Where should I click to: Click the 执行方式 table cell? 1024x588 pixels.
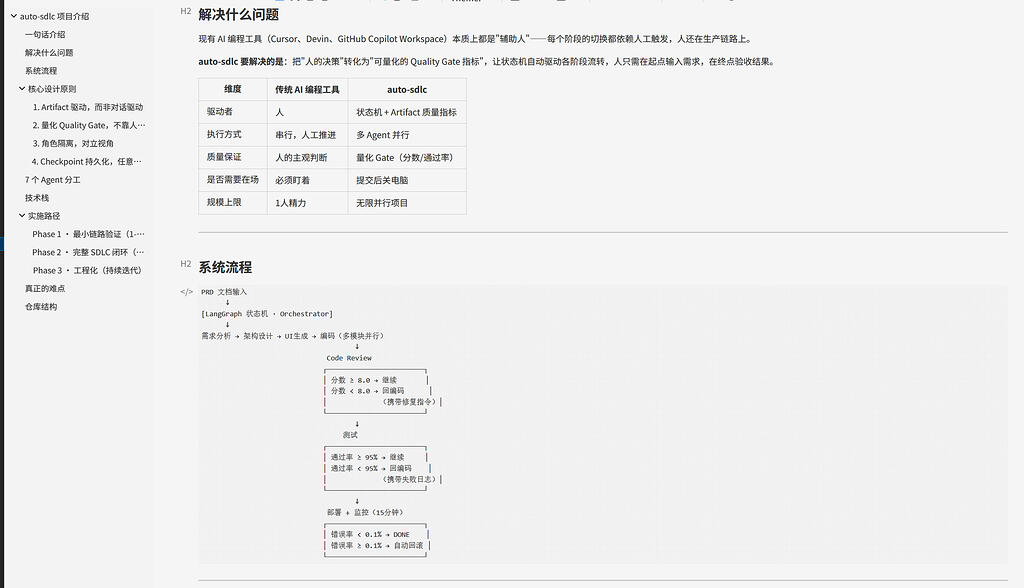coord(232,135)
